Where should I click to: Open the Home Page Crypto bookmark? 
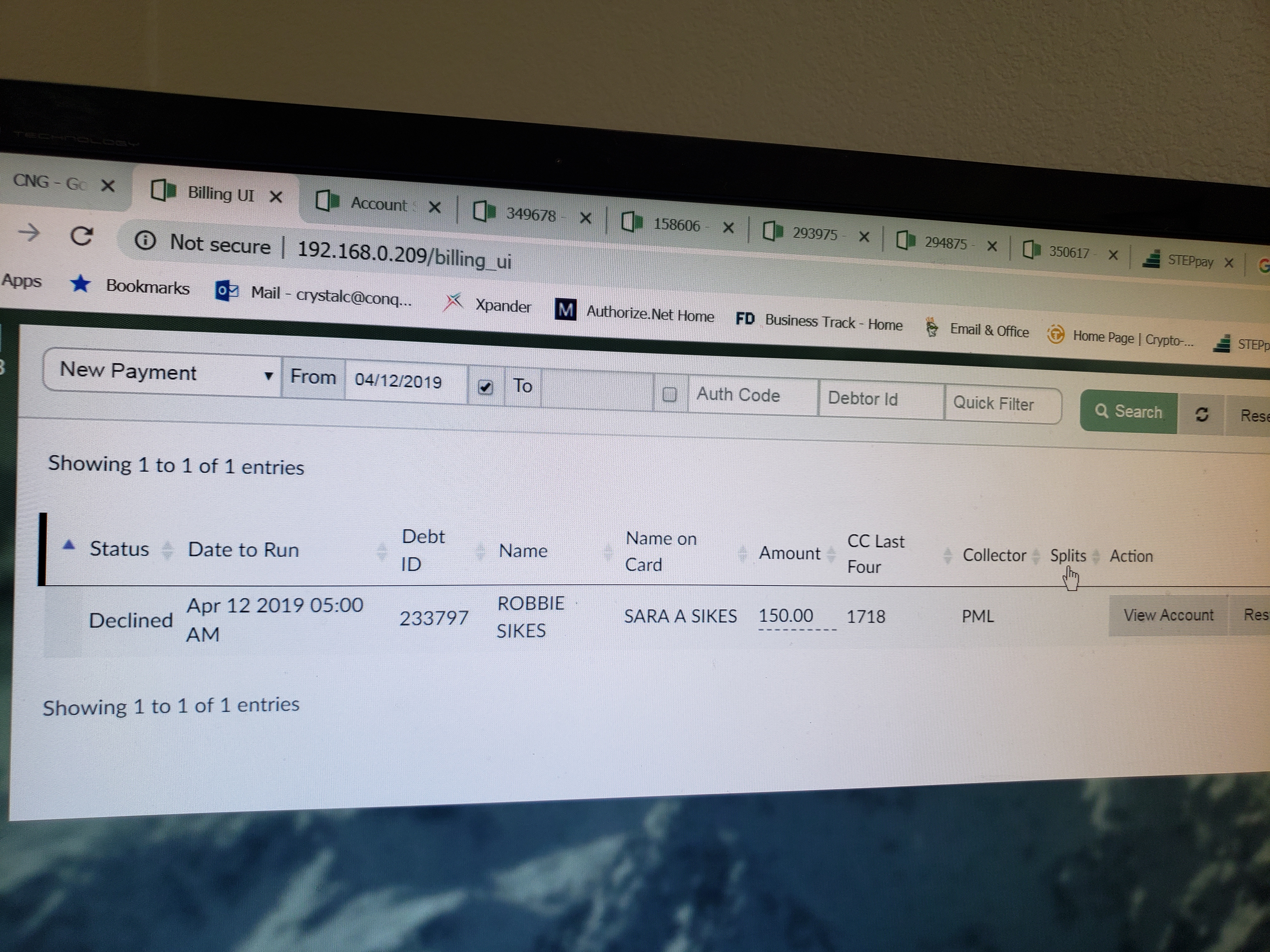1121,337
